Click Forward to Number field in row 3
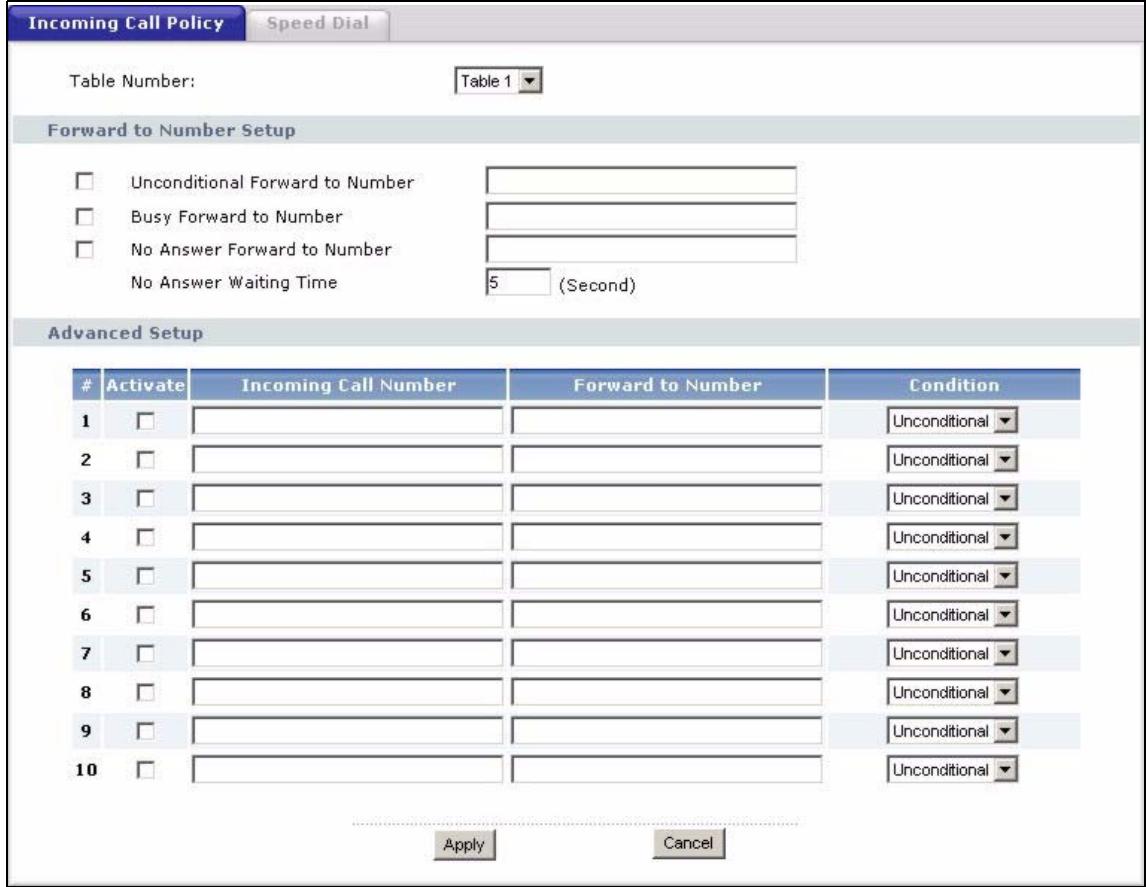This screenshot has height=887, width=1148. pyautogui.click(x=667, y=498)
